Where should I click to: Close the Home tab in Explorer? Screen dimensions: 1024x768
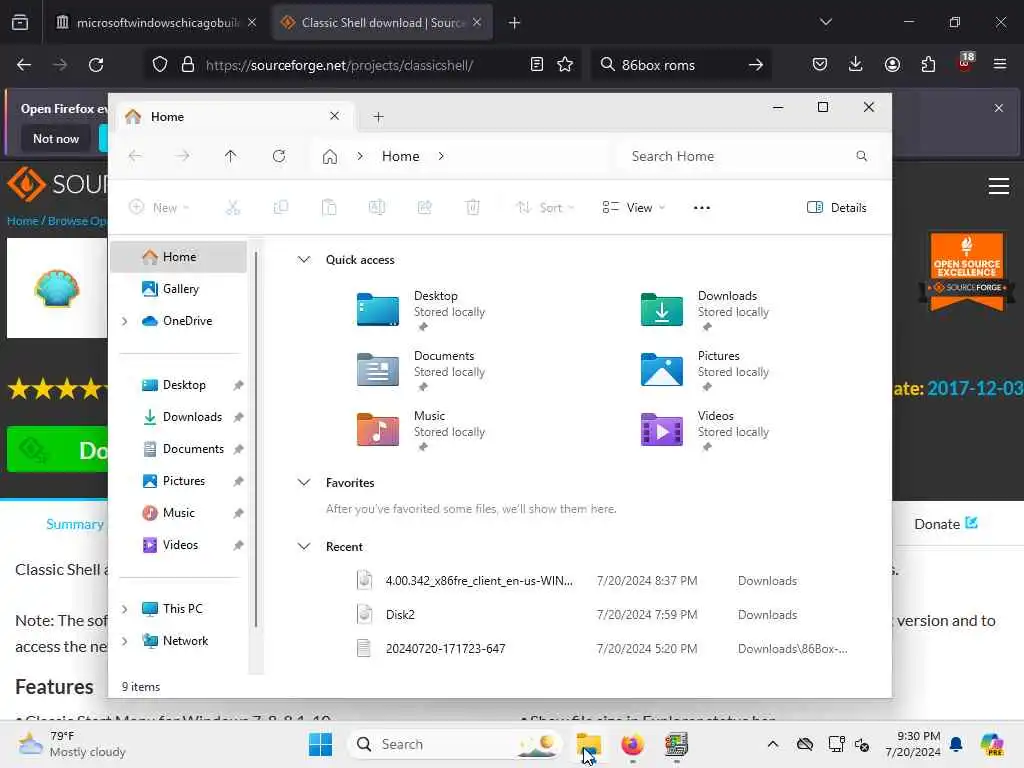pyautogui.click(x=334, y=116)
